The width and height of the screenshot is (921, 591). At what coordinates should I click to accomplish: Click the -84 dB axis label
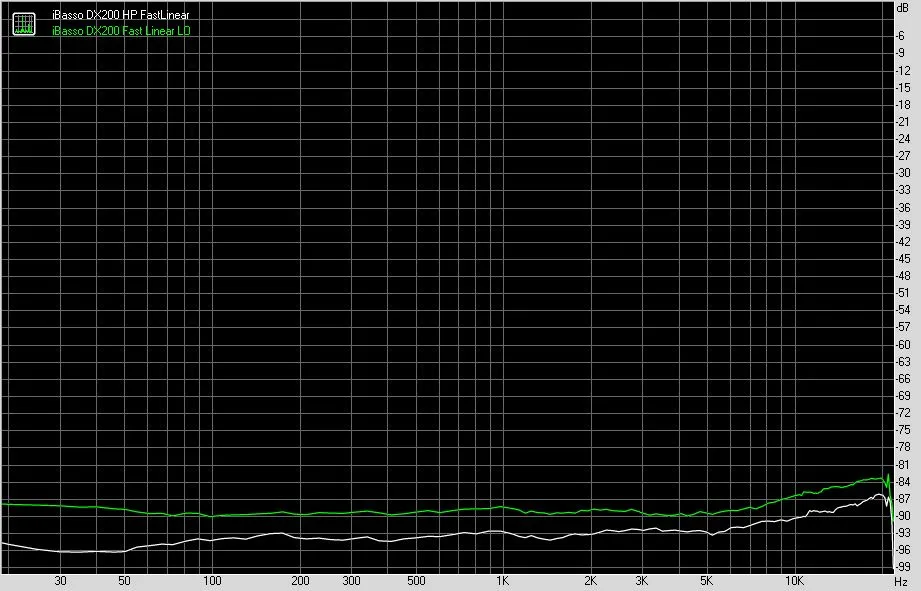[x=903, y=482]
